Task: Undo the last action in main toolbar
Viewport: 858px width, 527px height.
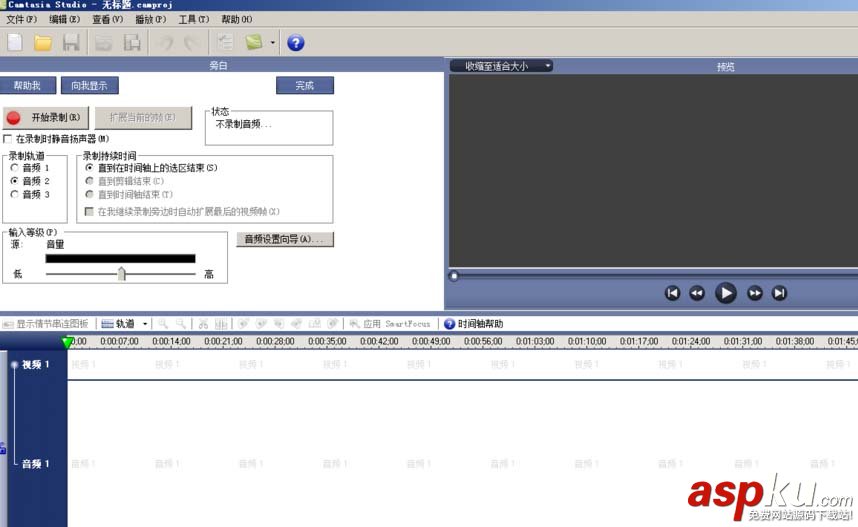Action: [x=166, y=42]
